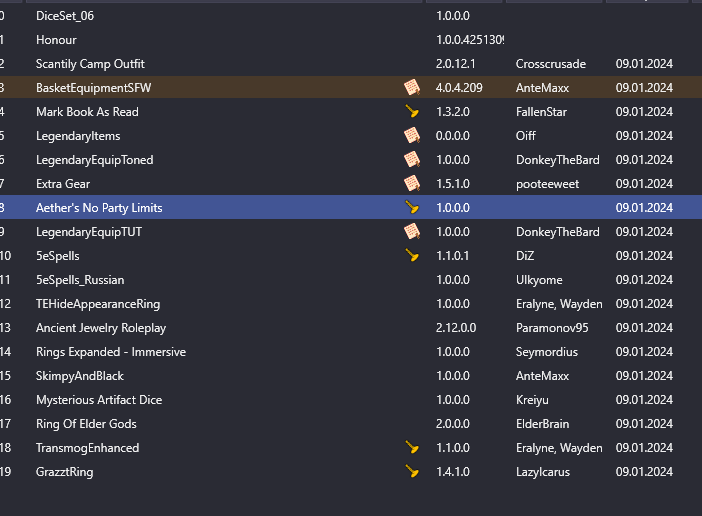Click the sheet icon next to LegendaryItems
This screenshot has height=516, width=702.
coord(410,136)
